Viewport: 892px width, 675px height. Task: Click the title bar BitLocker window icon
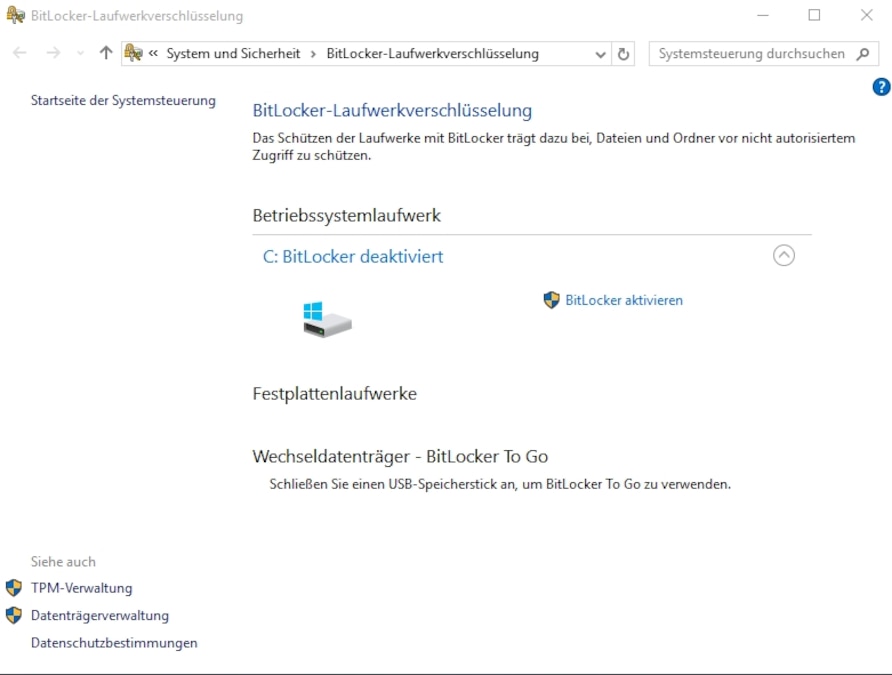pos(15,15)
